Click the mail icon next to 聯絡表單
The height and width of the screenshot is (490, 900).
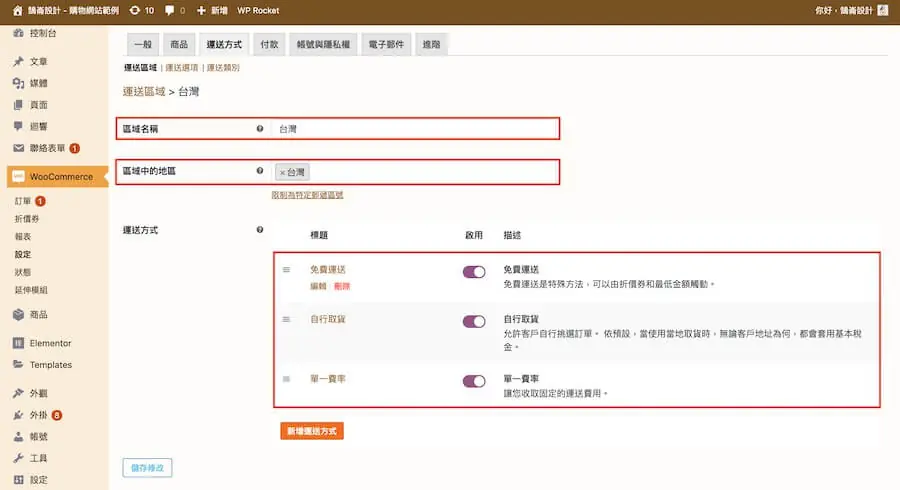[x=18, y=148]
